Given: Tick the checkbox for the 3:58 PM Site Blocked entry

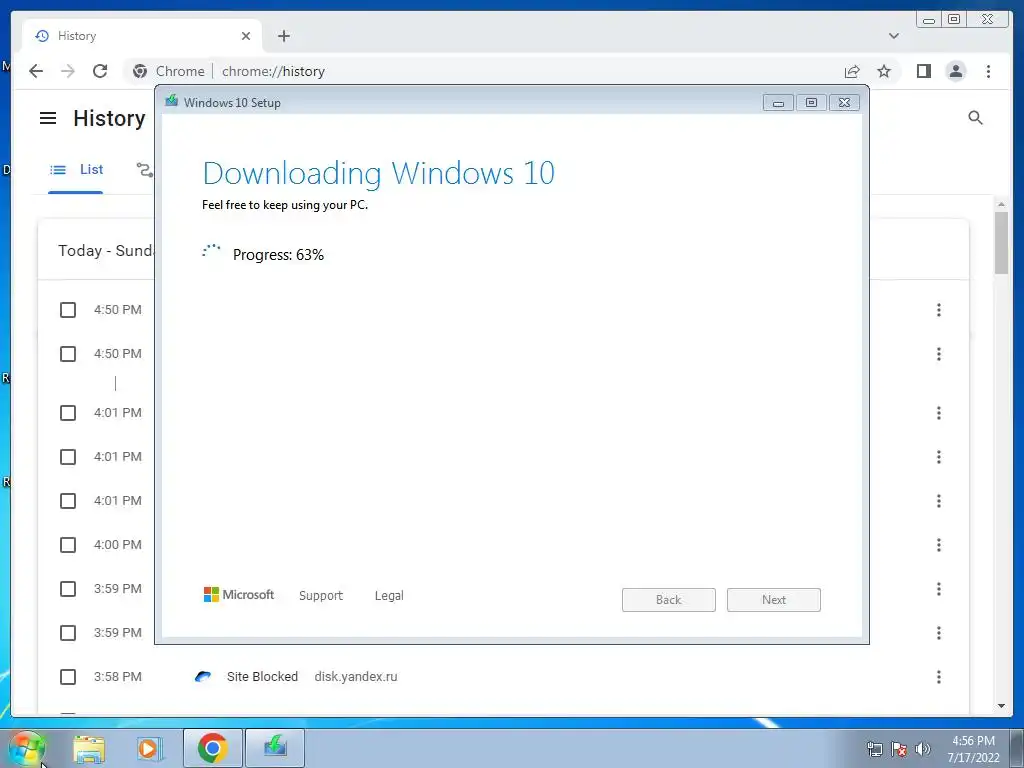Looking at the screenshot, I should (68, 677).
